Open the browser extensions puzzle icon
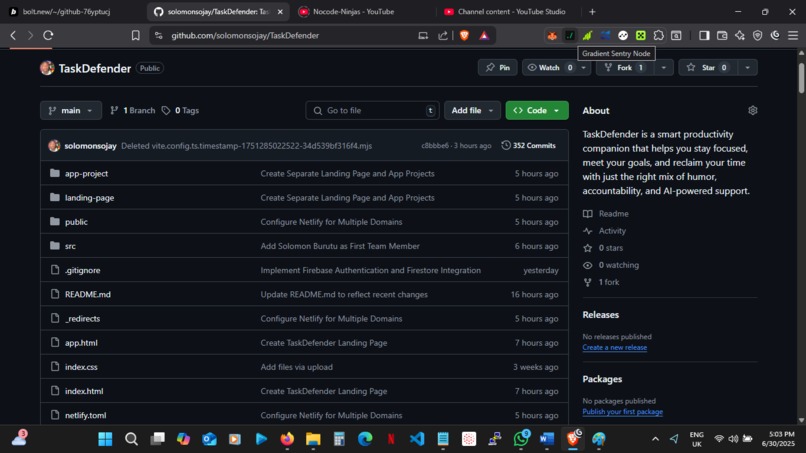The image size is (806, 453). 658,35
